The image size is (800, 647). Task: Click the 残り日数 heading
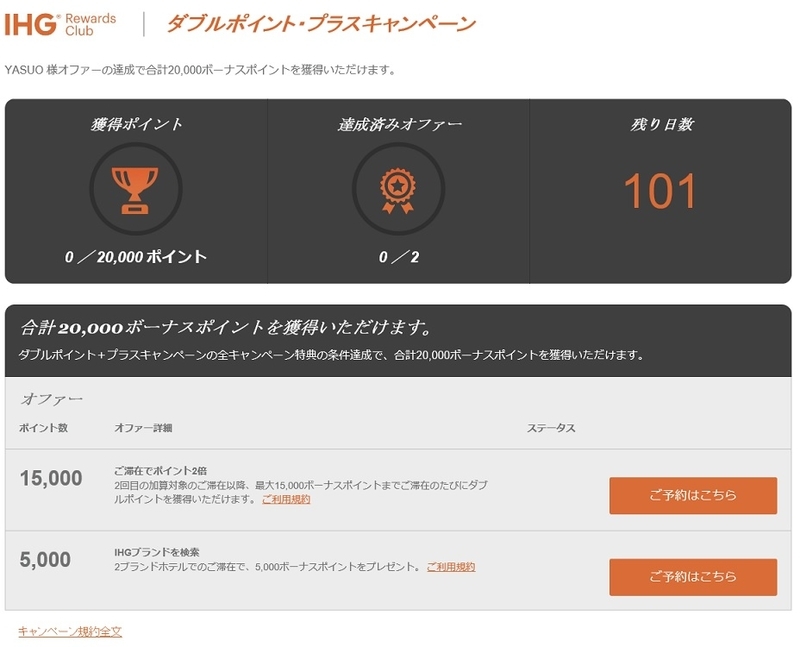(x=661, y=124)
